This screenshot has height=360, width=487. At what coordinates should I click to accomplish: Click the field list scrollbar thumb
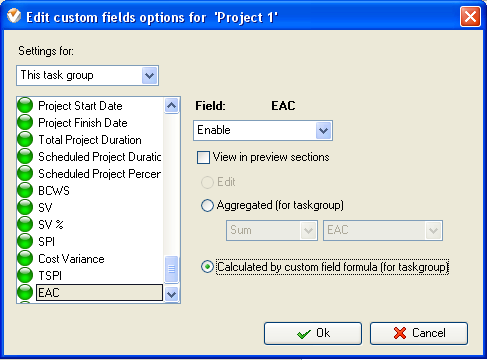[x=171, y=269]
